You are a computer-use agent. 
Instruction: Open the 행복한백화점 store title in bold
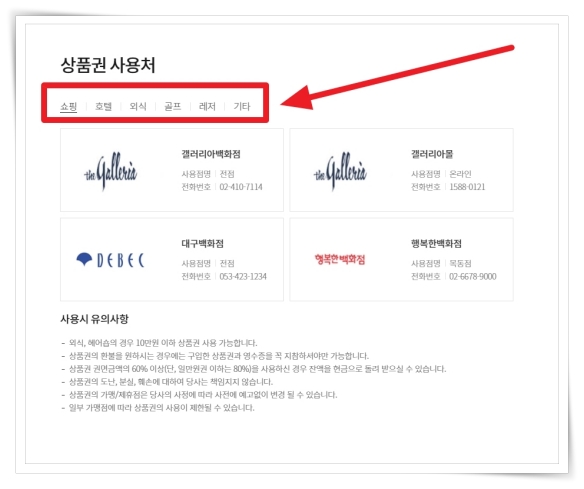(436, 244)
